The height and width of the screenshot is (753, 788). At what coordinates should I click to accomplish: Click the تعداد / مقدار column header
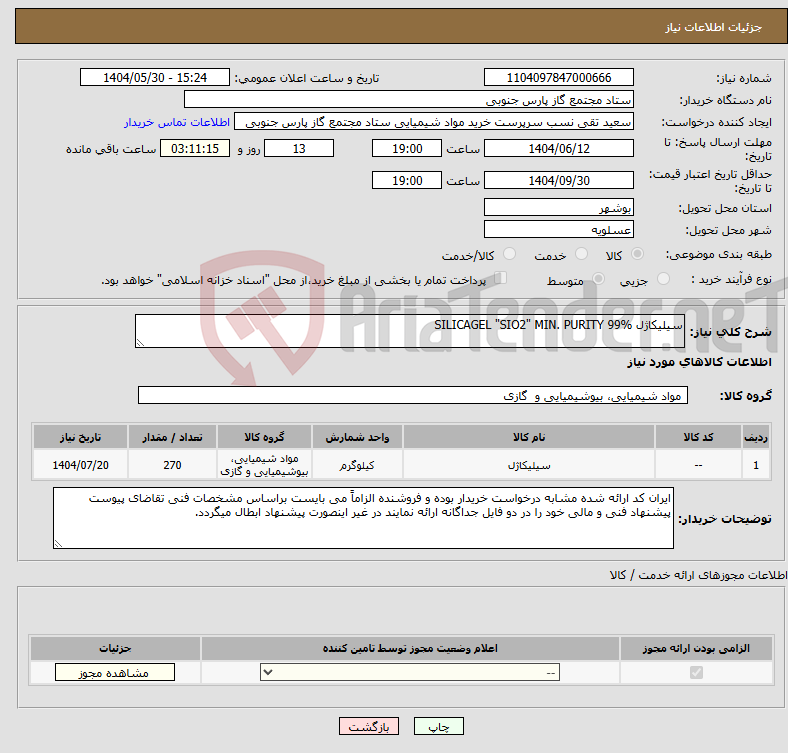point(172,437)
